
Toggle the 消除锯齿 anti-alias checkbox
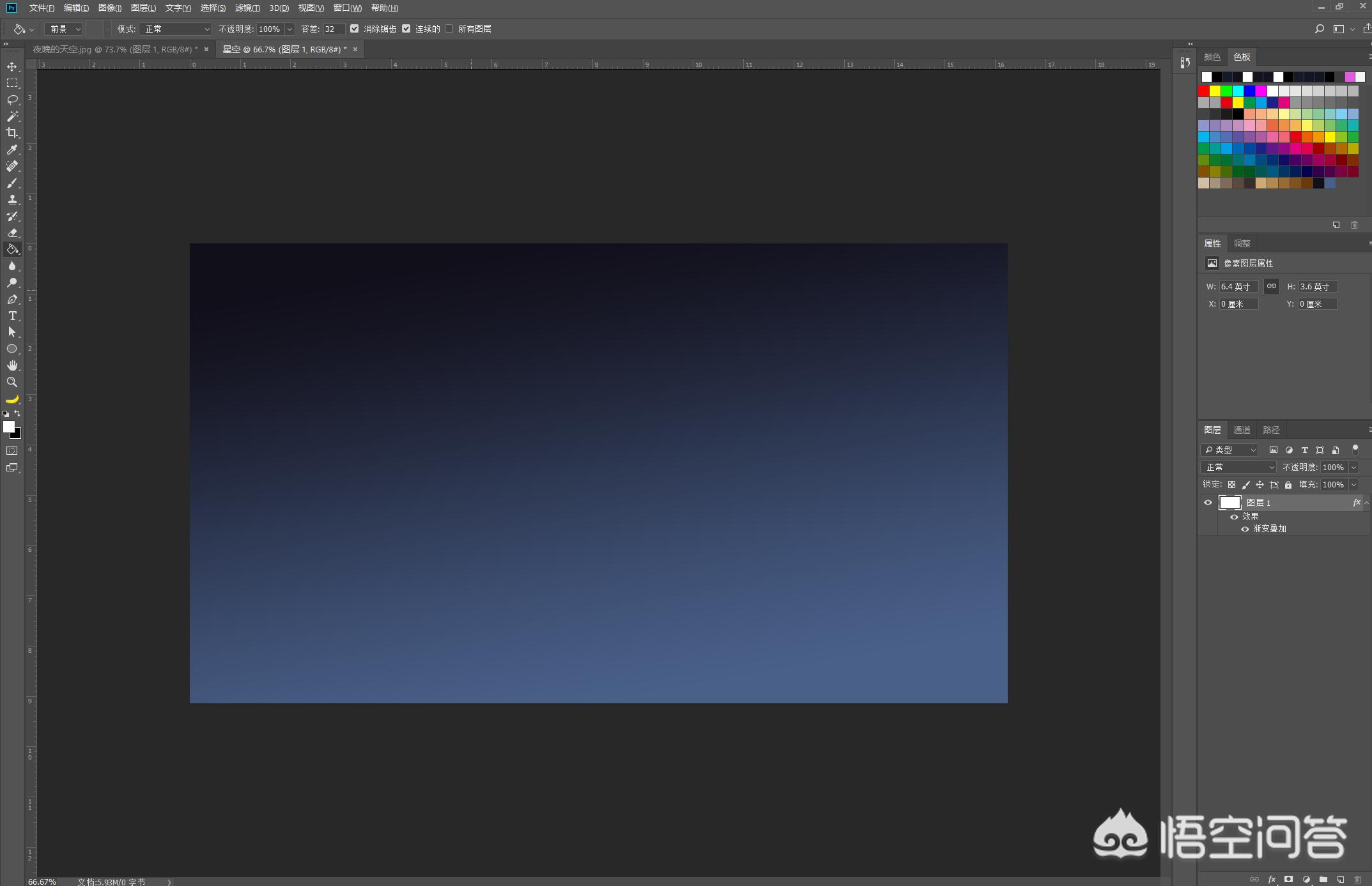(x=355, y=29)
